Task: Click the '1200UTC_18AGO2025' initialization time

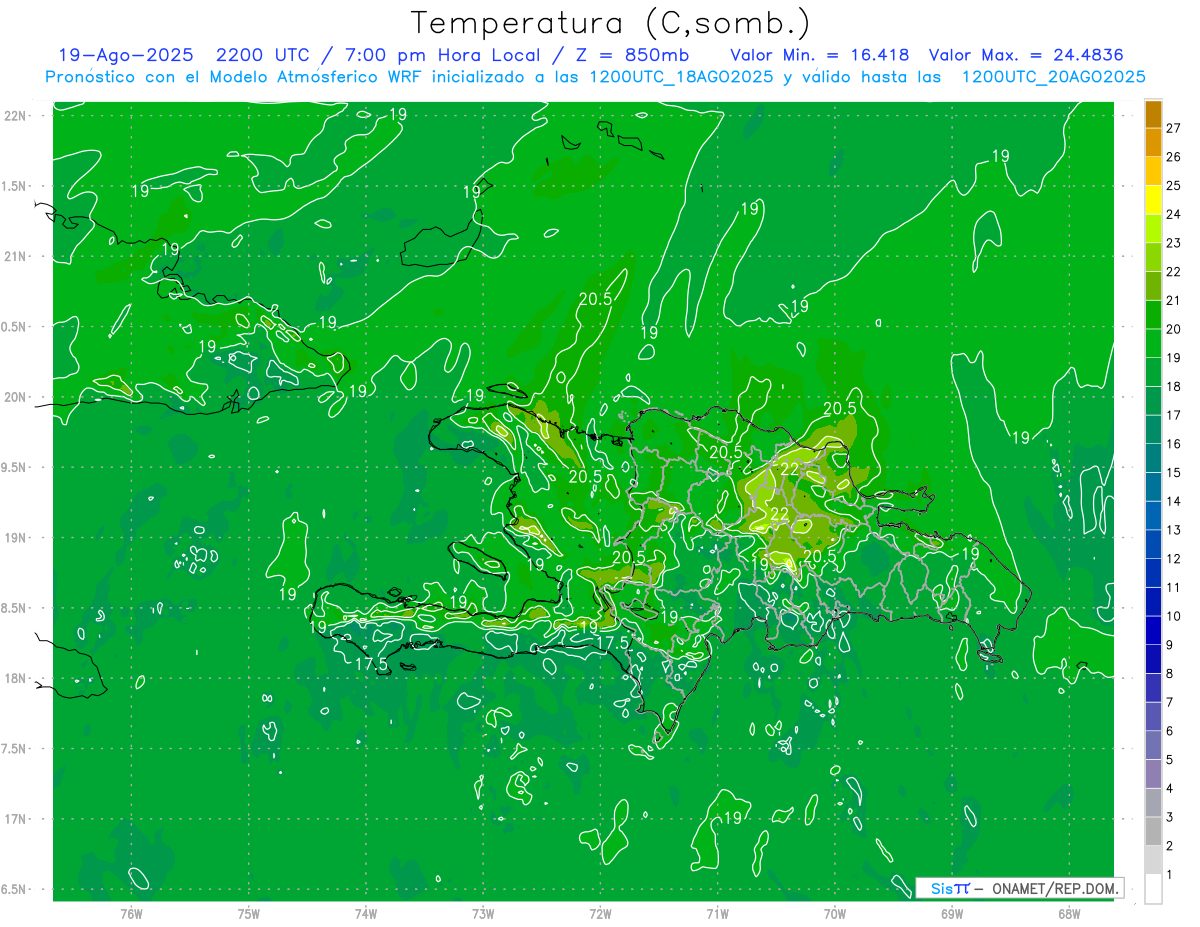Action: (x=681, y=77)
